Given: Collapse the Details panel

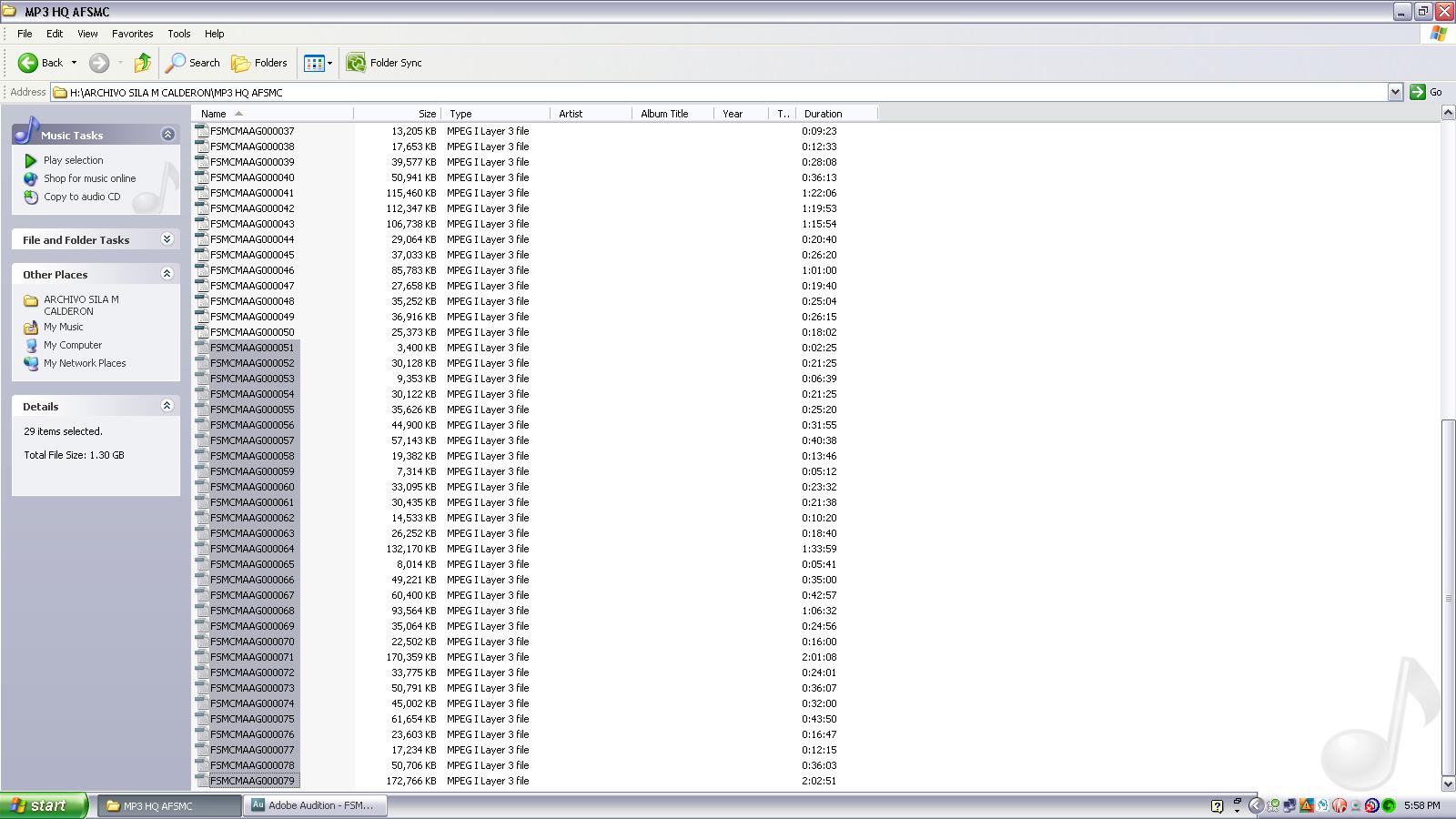Looking at the screenshot, I should tap(167, 406).
